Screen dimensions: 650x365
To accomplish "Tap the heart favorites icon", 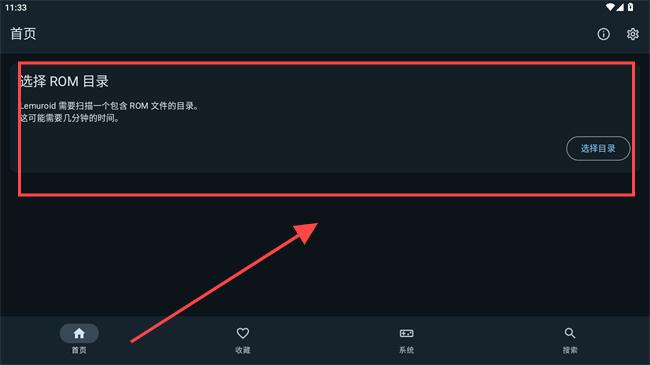I will (x=243, y=333).
